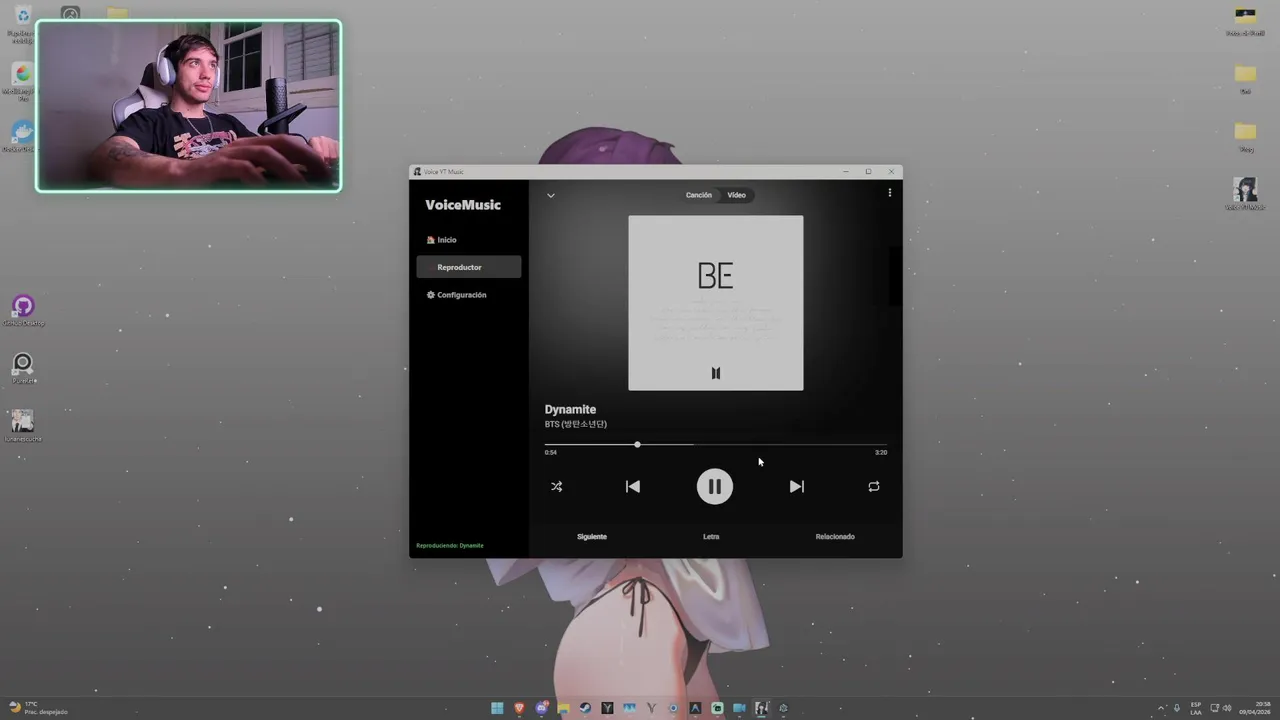Open the camera app on the taskbar
Viewport: 1280px width, 720px height.
tap(739, 708)
